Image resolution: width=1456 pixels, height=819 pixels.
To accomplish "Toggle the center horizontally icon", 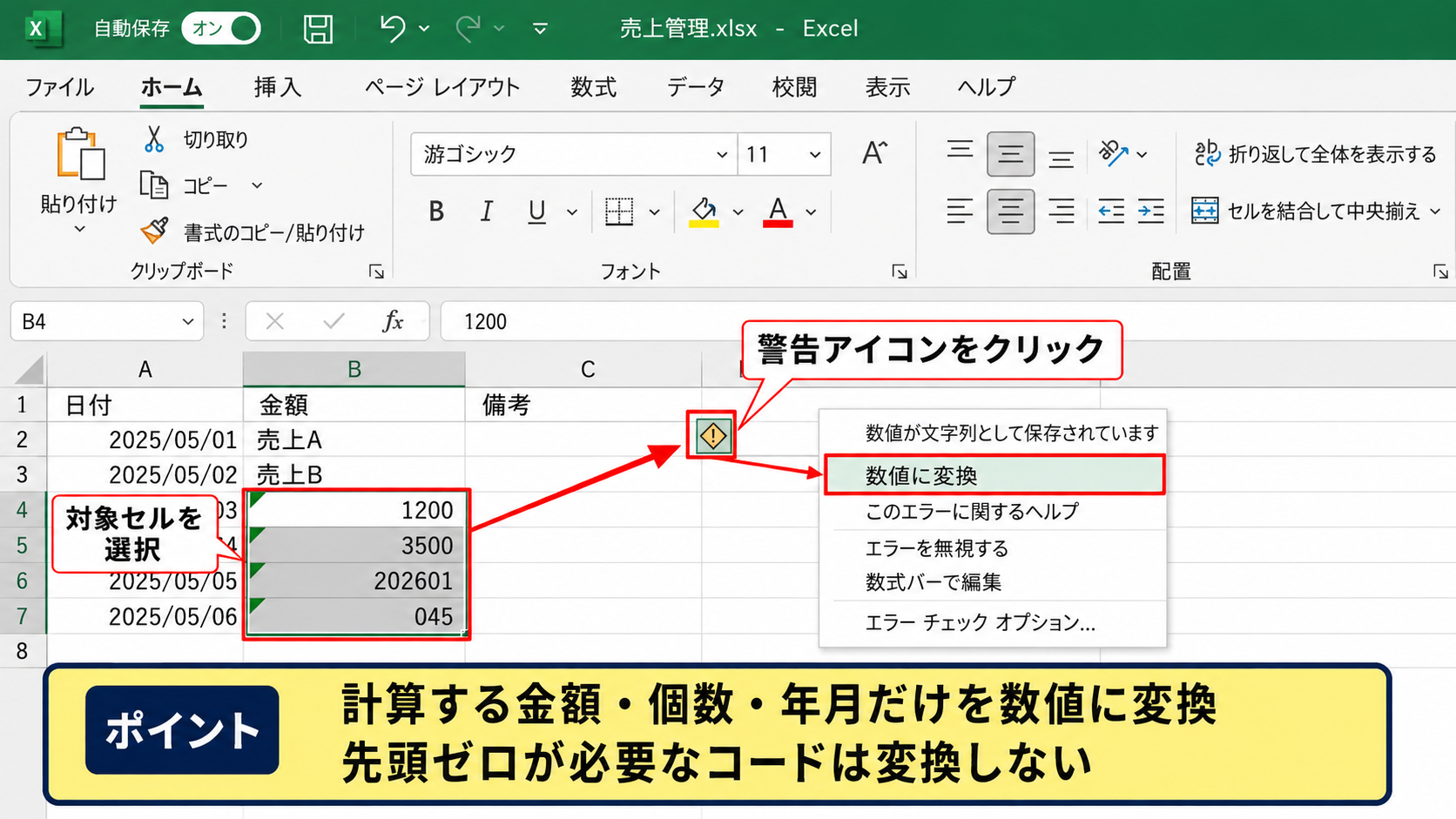I will 1010,211.
